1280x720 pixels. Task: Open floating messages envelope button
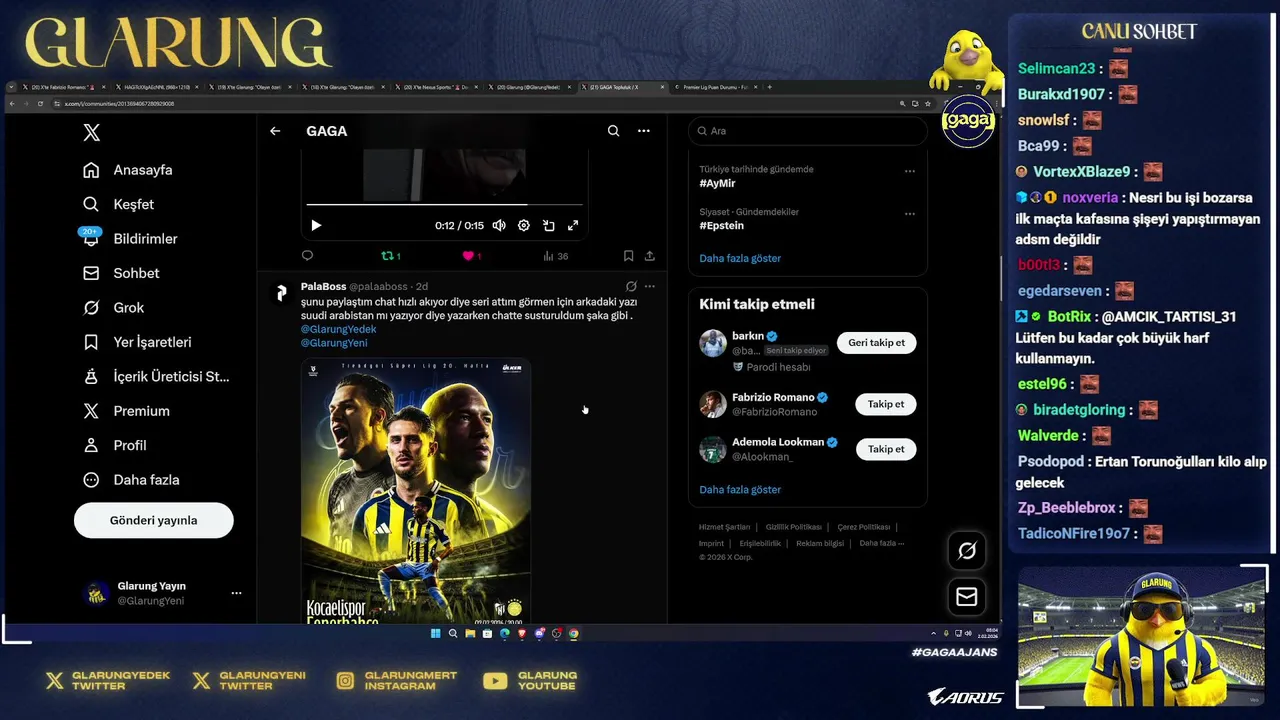967,597
